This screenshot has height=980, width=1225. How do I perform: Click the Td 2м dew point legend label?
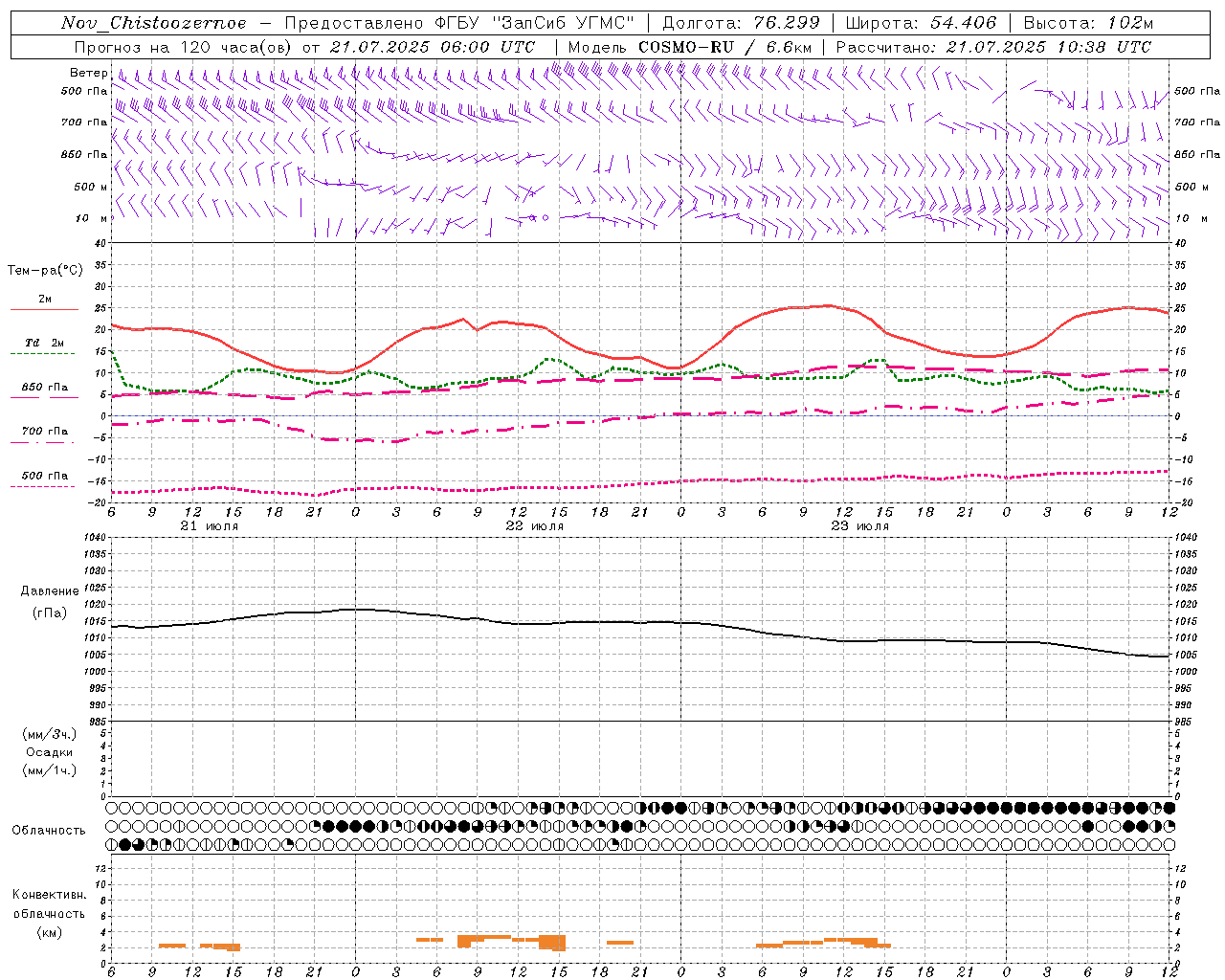[44, 343]
